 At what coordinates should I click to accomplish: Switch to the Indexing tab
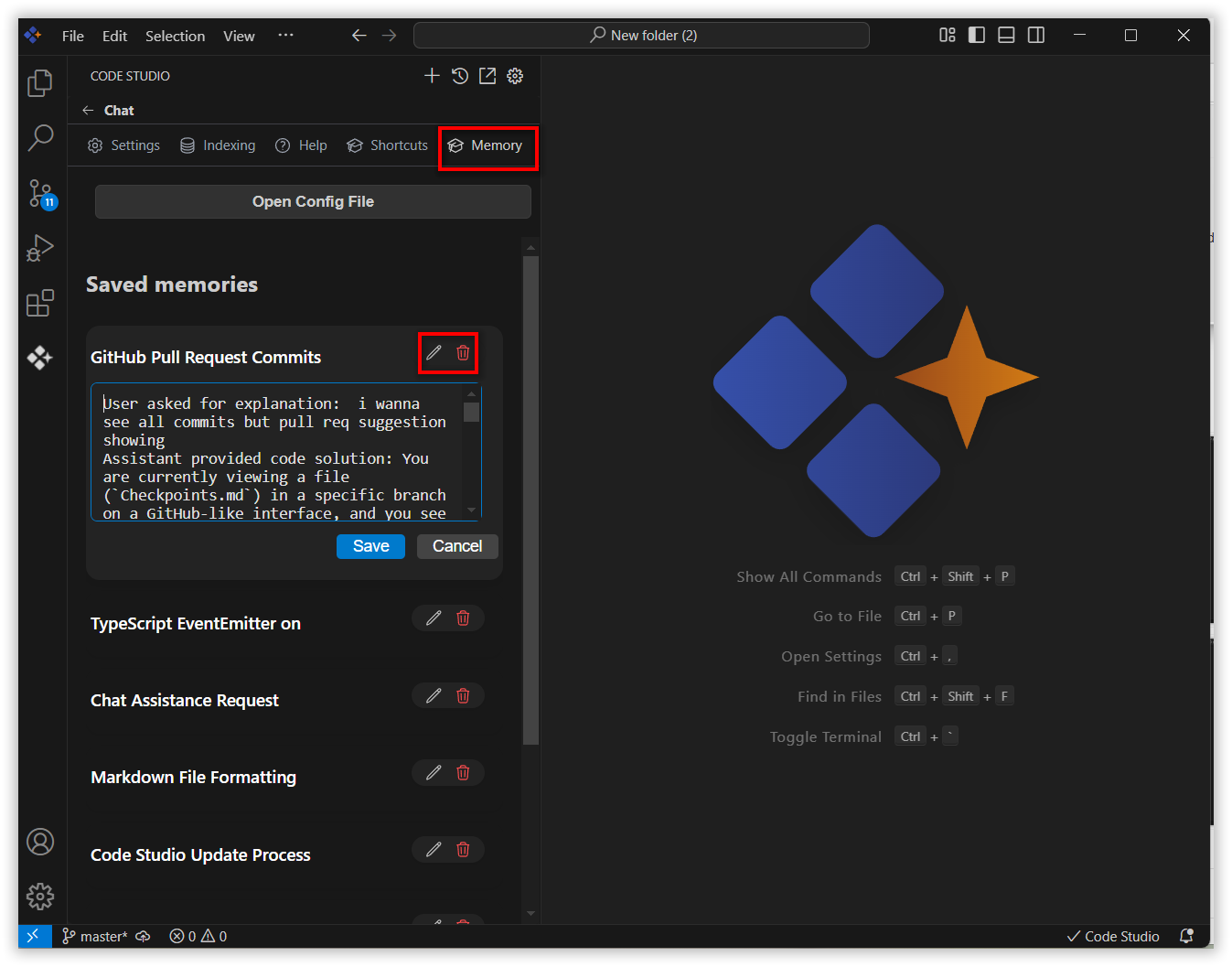pos(218,145)
